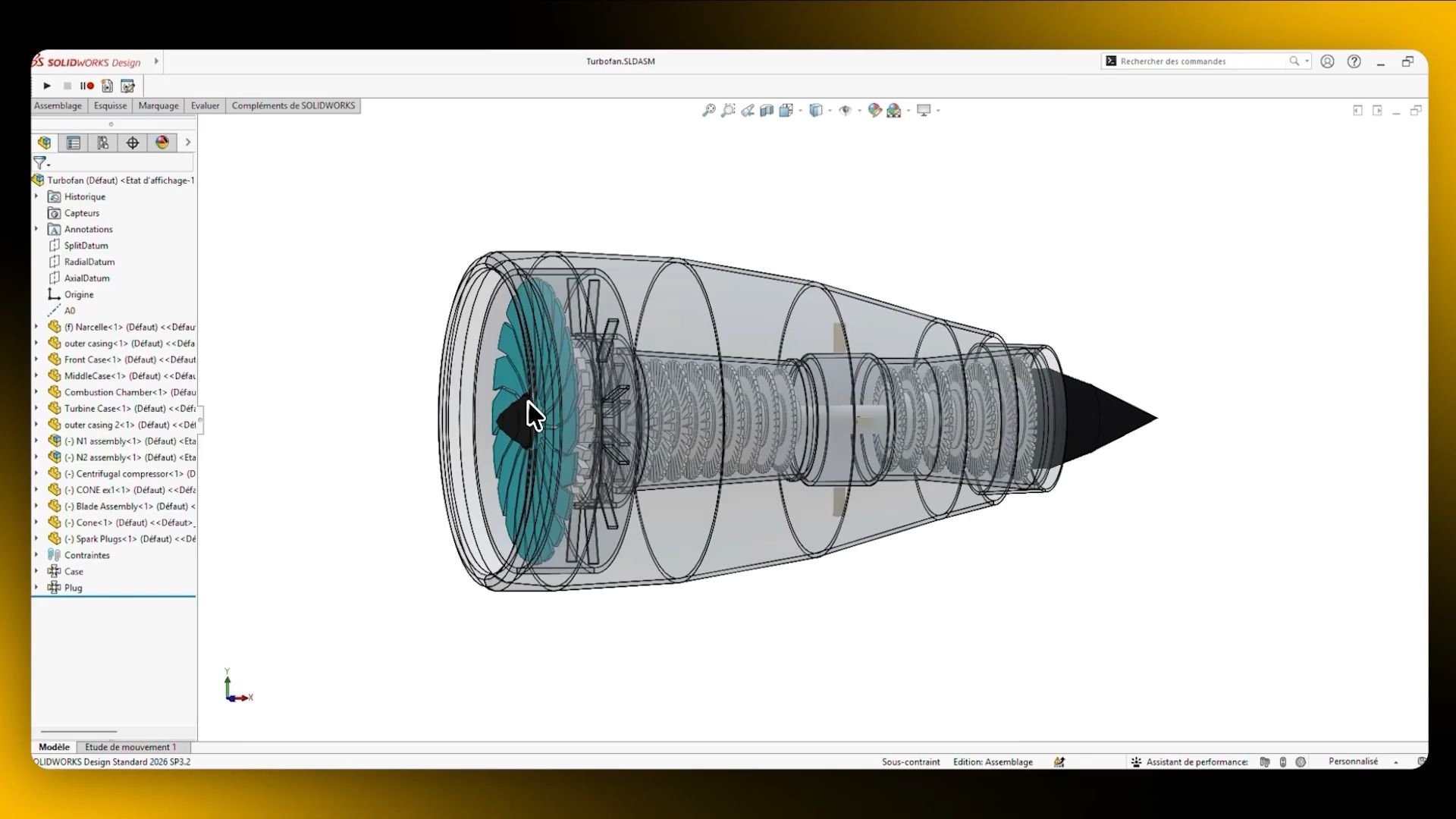The height and width of the screenshot is (819, 1456).
Task: Open the new macro document icon
Action: [107, 86]
